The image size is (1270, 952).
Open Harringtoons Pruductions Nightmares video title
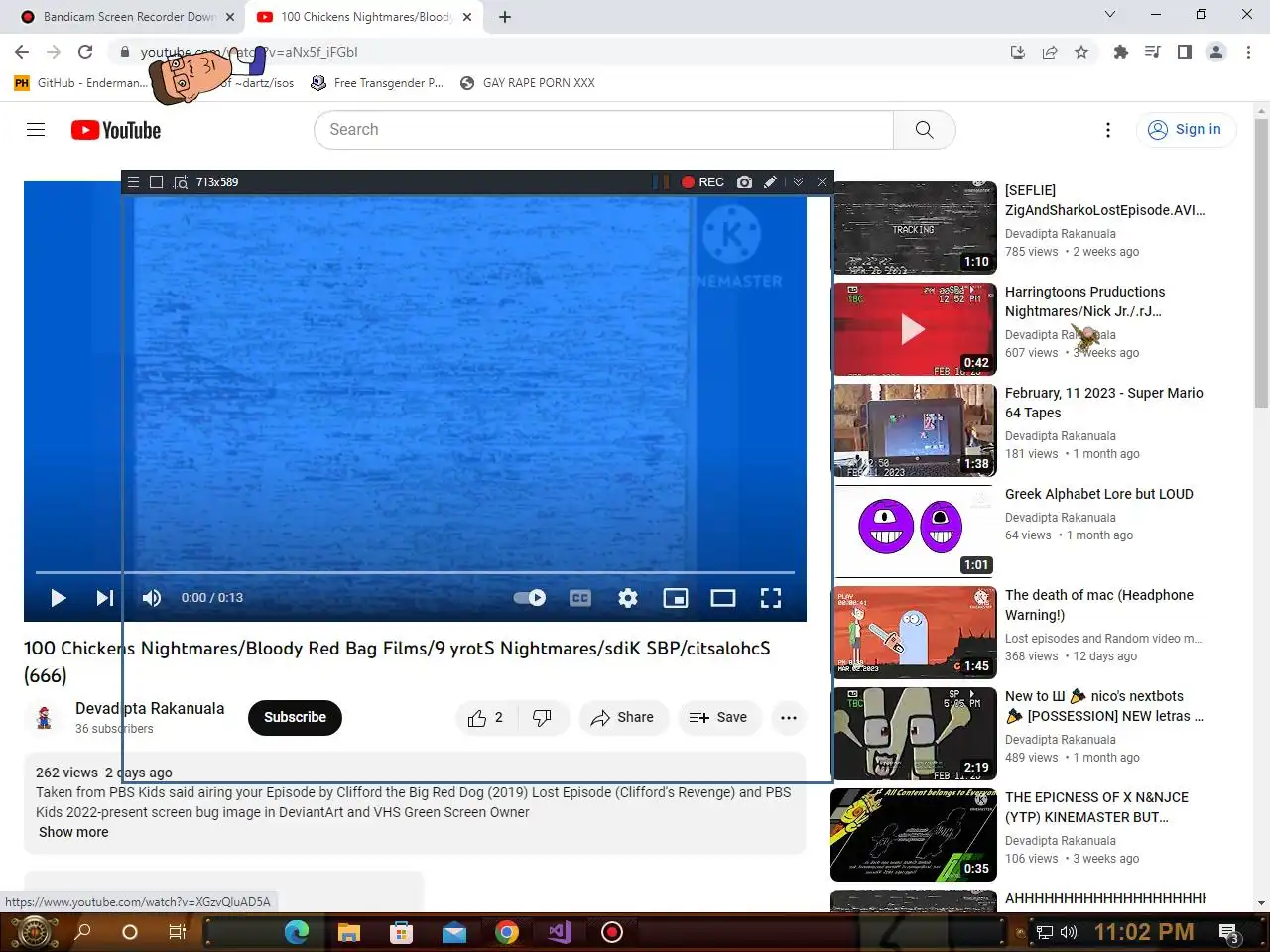point(1084,301)
